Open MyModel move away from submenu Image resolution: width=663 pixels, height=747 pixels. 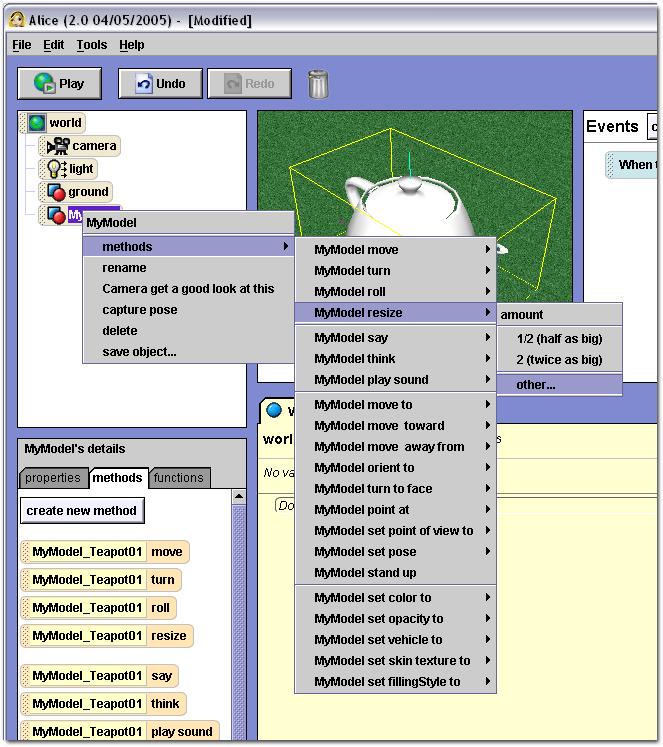[x=395, y=447]
